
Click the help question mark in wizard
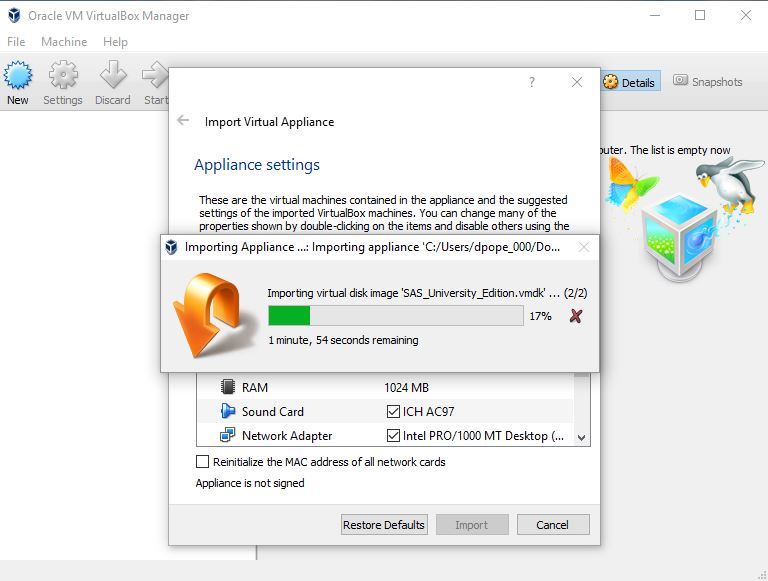click(x=532, y=82)
